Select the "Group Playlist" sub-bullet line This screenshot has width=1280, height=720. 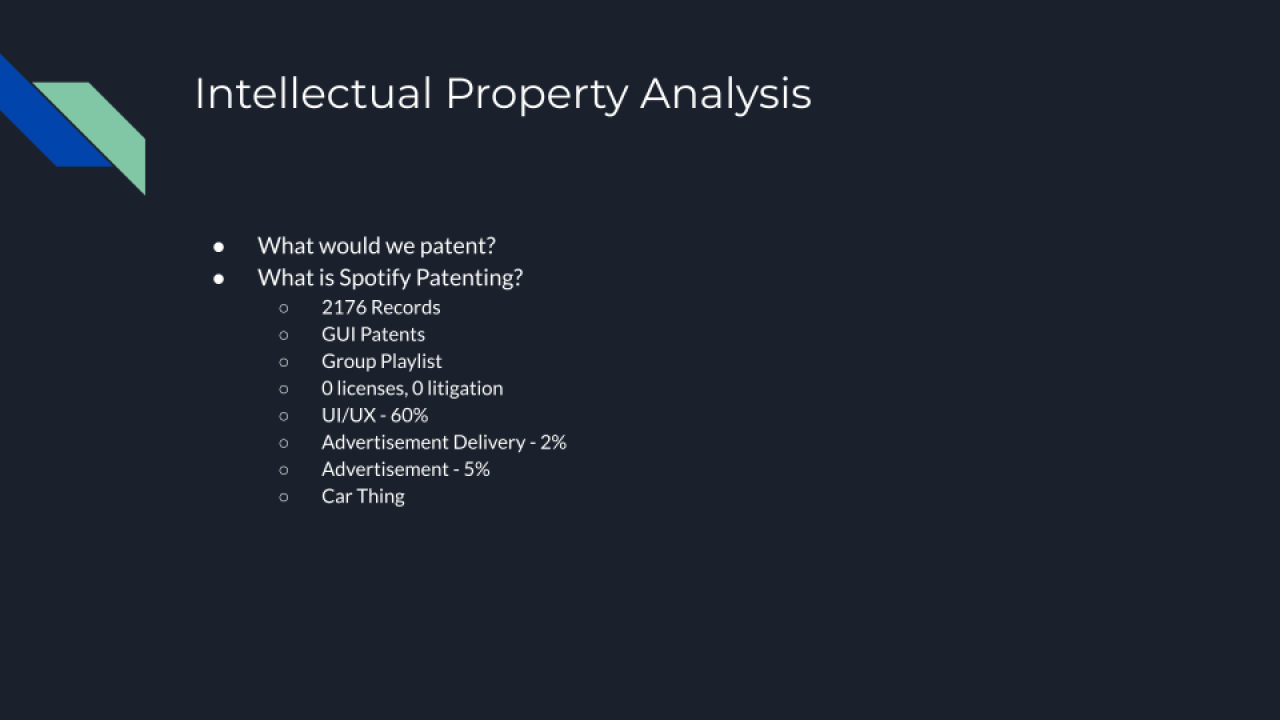[x=381, y=362]
